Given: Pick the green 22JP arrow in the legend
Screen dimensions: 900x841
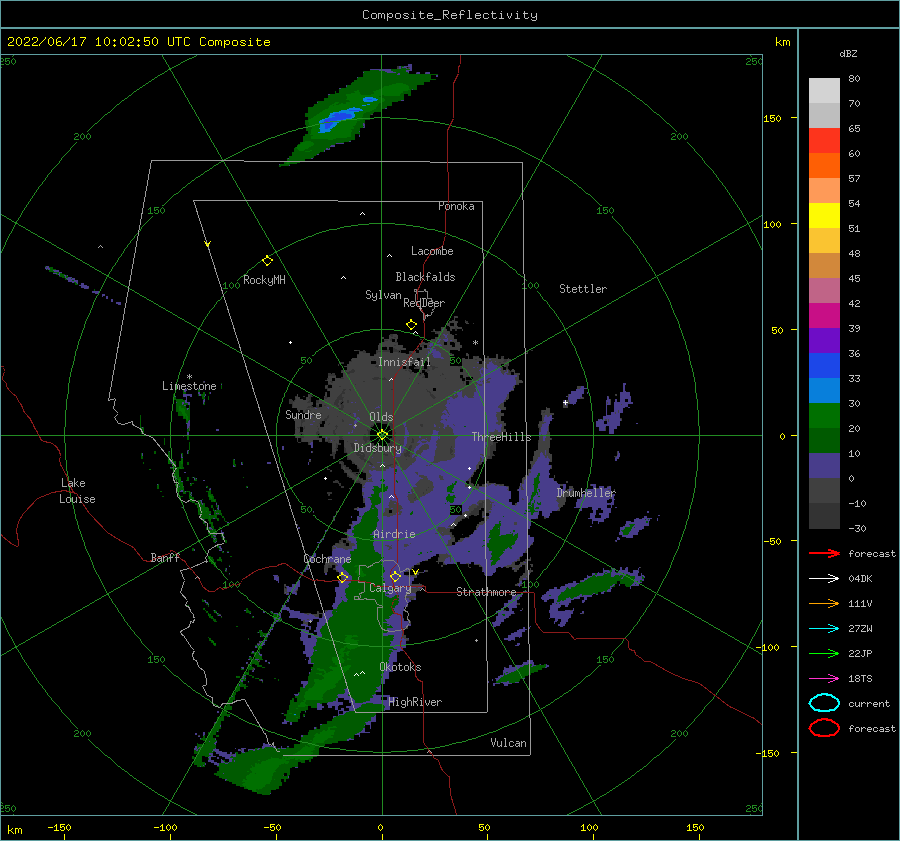Looking at the screenshot, I should (x=824, y=653).
